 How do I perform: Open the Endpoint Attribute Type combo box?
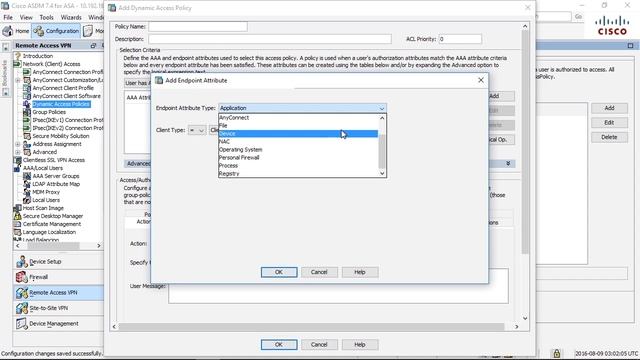click(x=302, y=108)
